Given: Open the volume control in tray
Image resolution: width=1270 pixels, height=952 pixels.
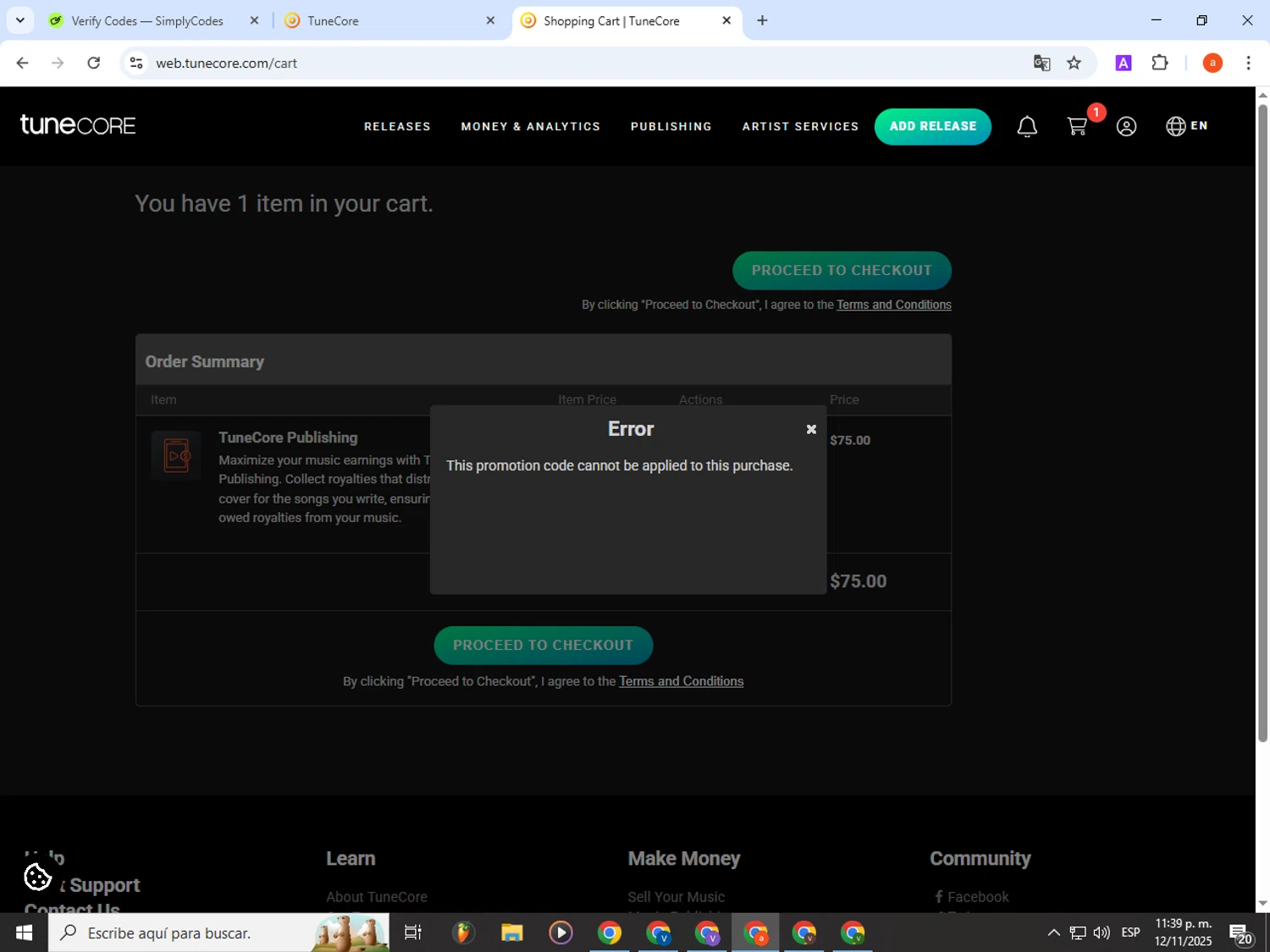Looking at the screenshot, I should pos(1102,933).
